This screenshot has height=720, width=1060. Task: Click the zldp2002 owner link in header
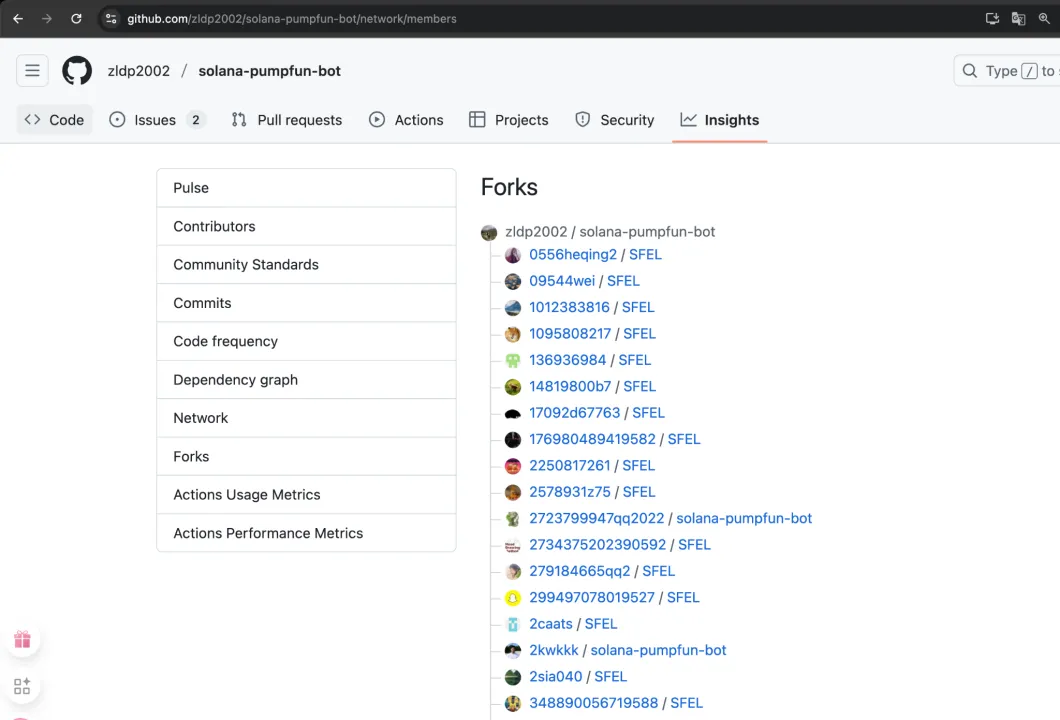point(138,71)
